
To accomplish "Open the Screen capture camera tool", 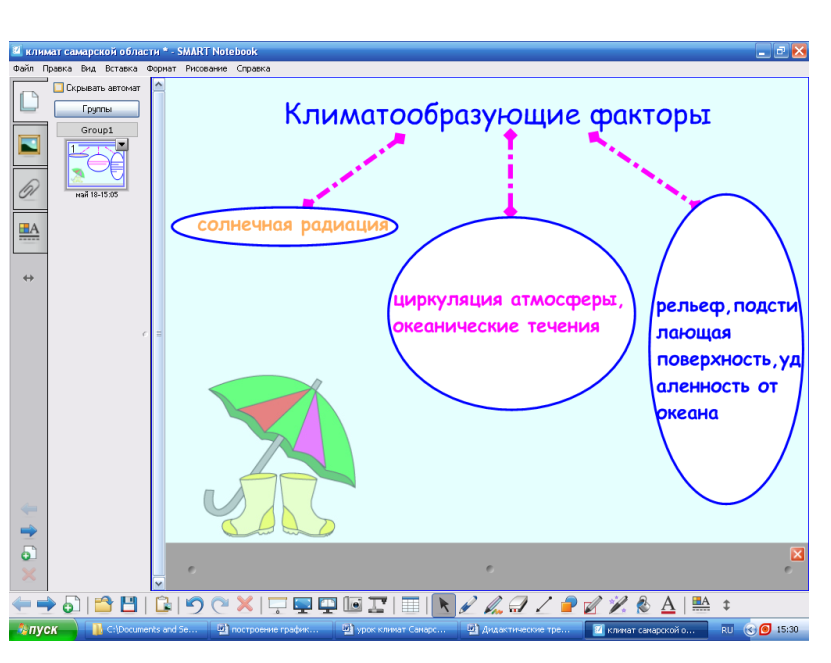I will pos(352,604).
